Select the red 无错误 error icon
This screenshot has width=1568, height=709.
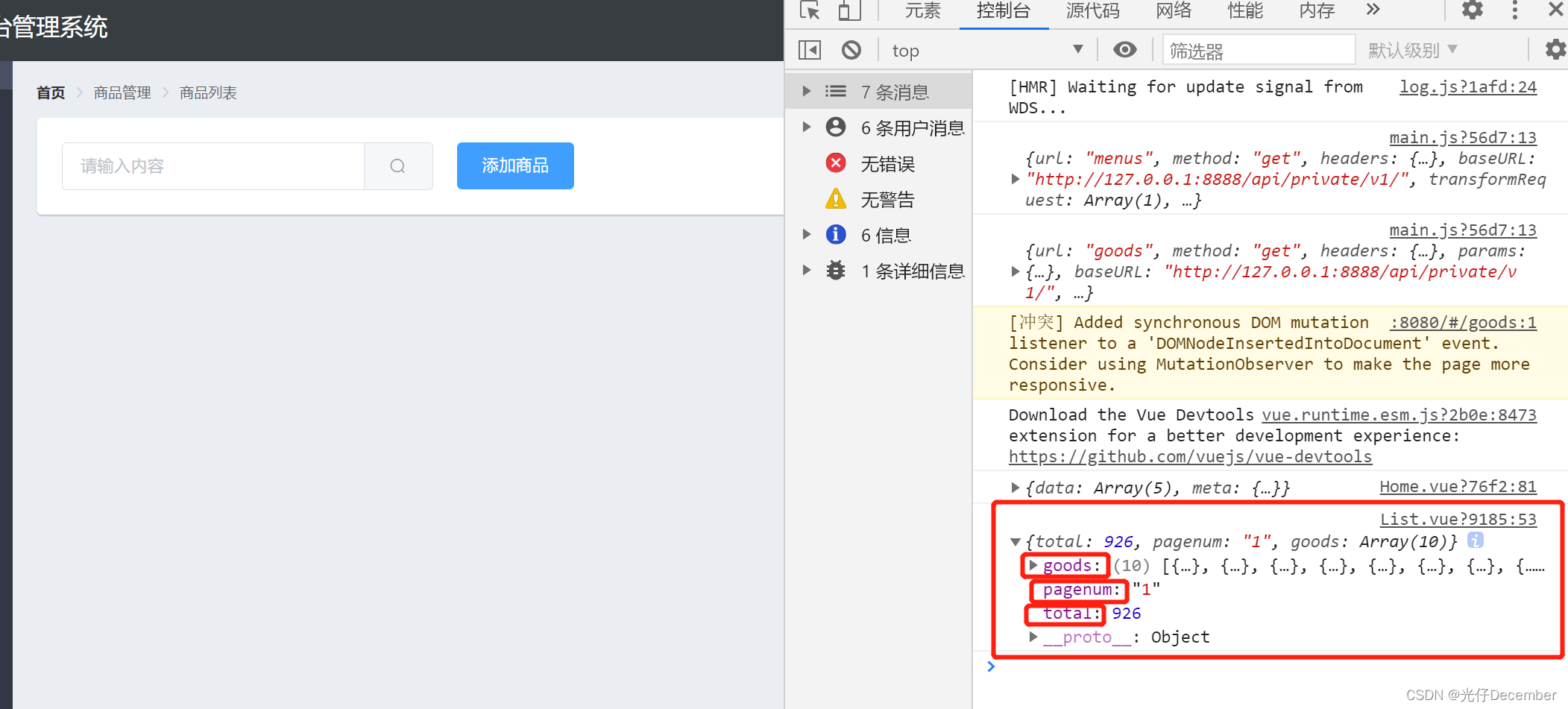tap(836, 163)
